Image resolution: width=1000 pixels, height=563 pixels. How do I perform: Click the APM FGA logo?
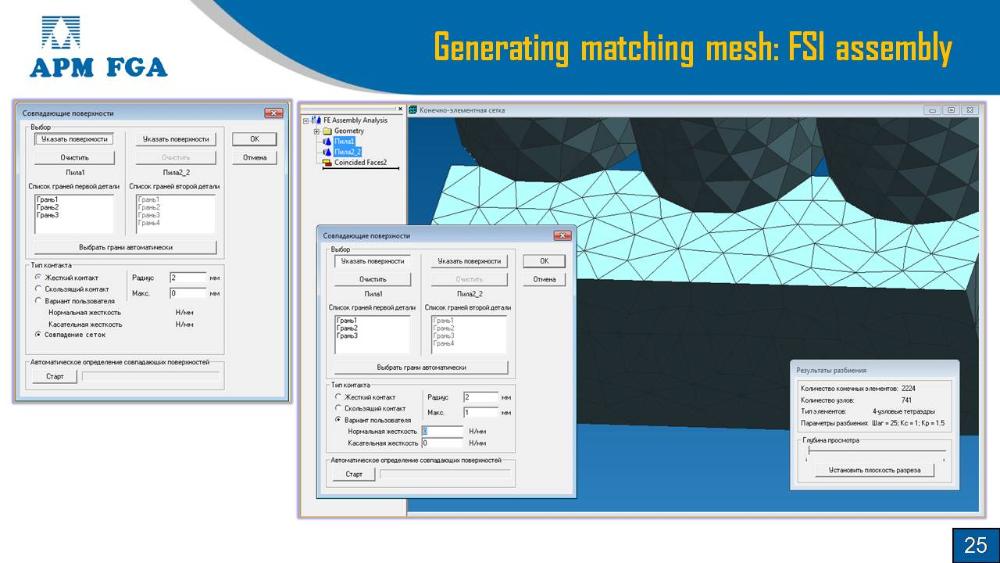[98, 47]
